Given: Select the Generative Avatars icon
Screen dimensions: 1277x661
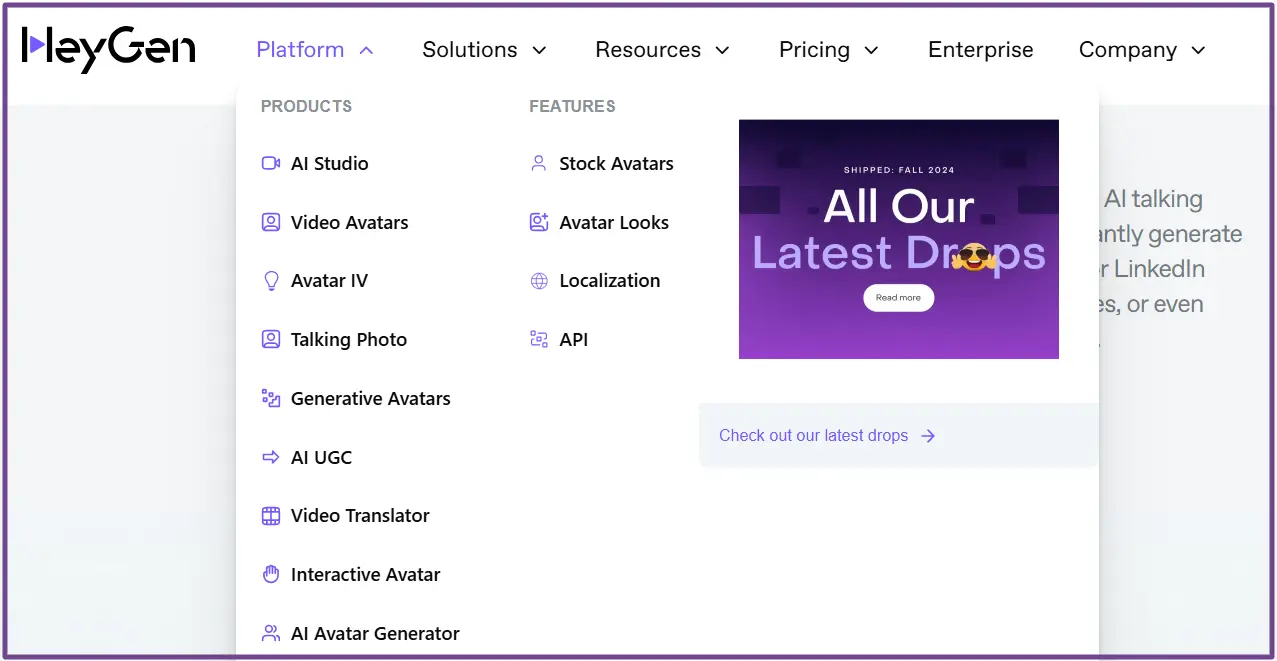Looking at the screenshot, I should [x=270, y=398].
